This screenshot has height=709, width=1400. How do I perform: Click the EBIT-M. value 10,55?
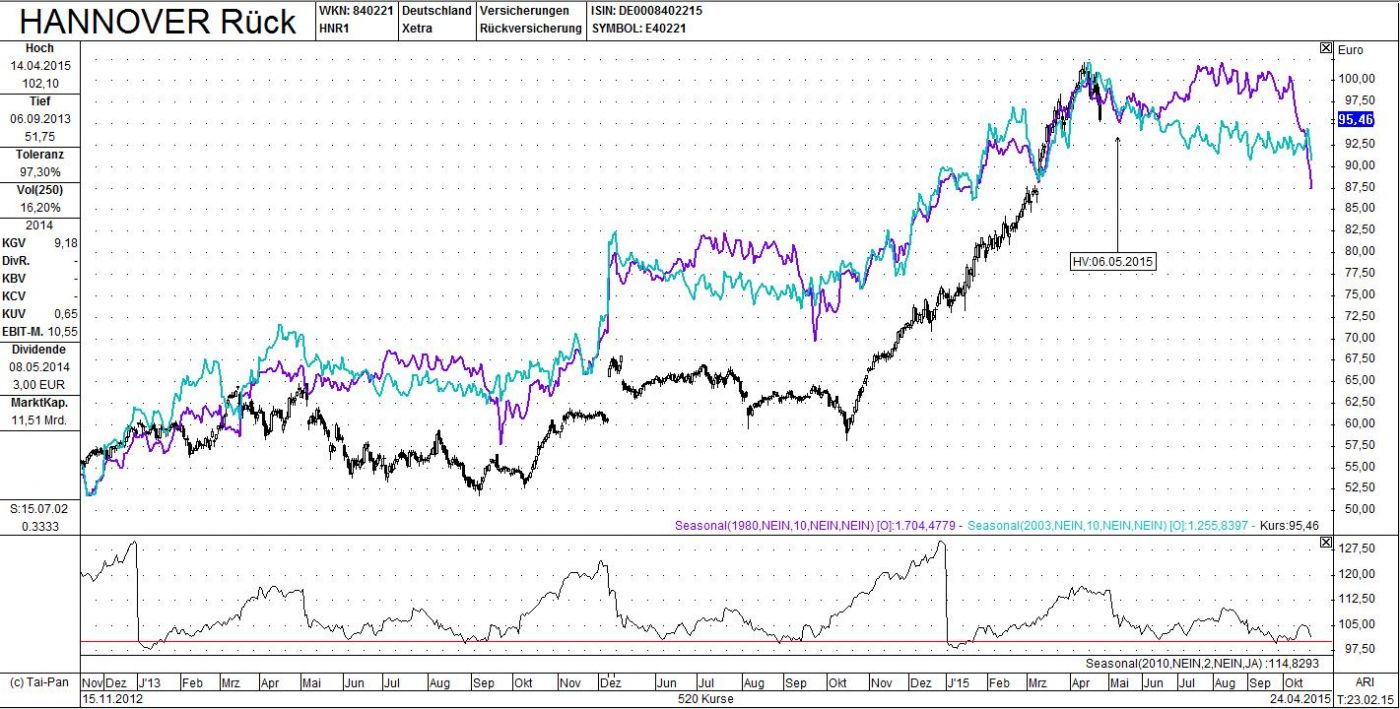(62, 331)
